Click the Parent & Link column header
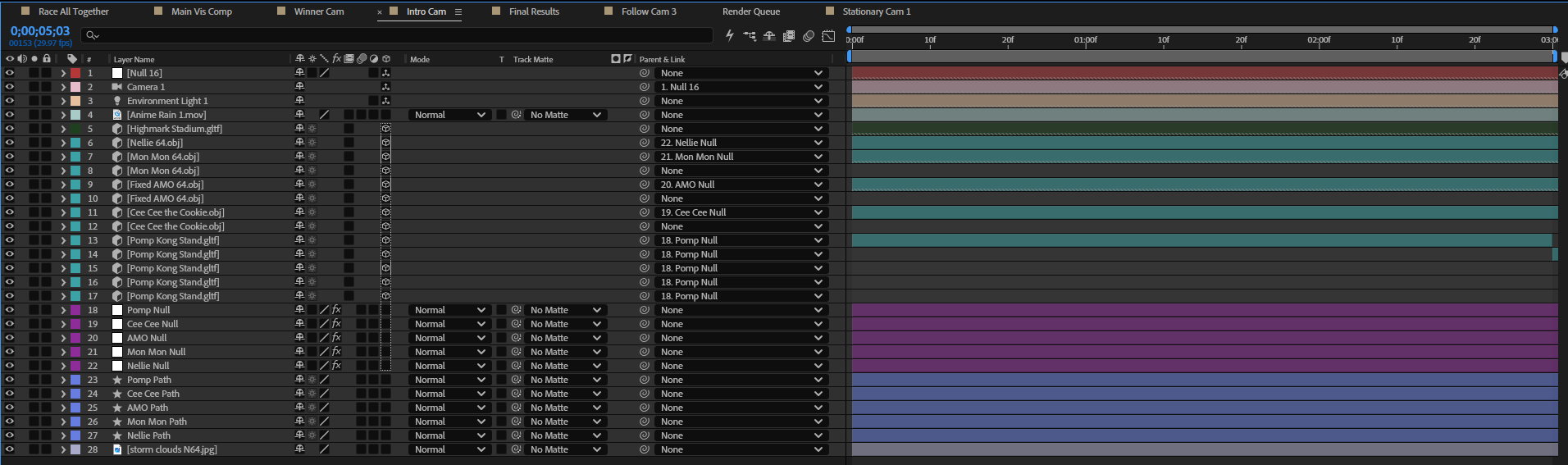The image size is (1568, 465). pos(662,59)
